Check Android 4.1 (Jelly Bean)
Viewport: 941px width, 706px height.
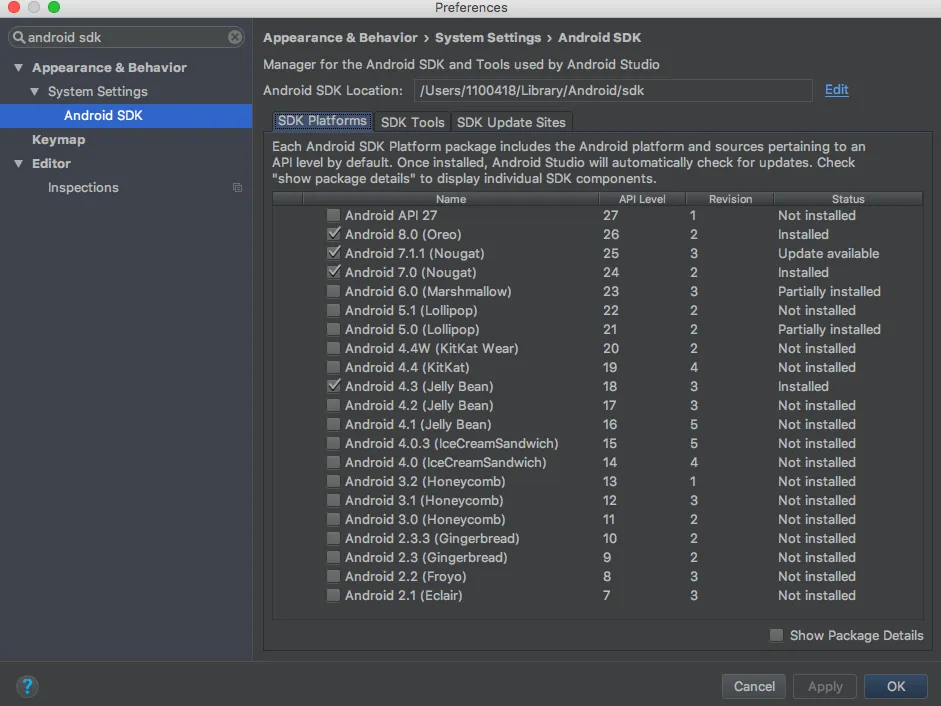[x=333, y=424]
